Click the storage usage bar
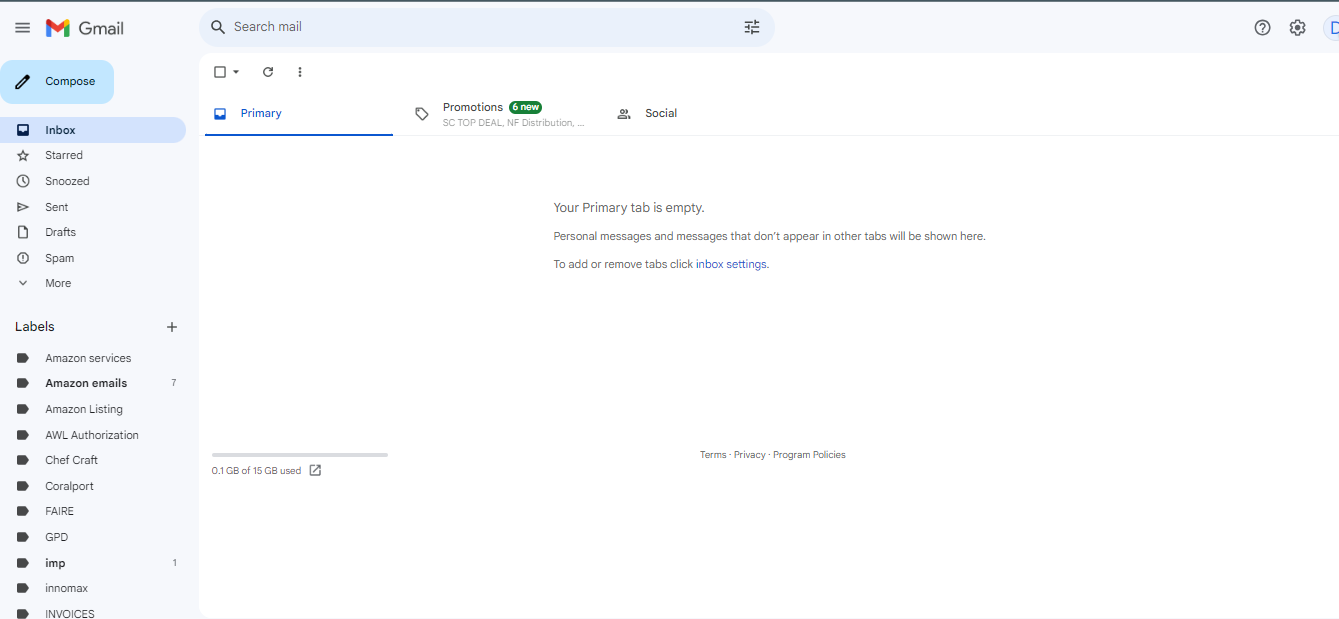 click(300, 455)
